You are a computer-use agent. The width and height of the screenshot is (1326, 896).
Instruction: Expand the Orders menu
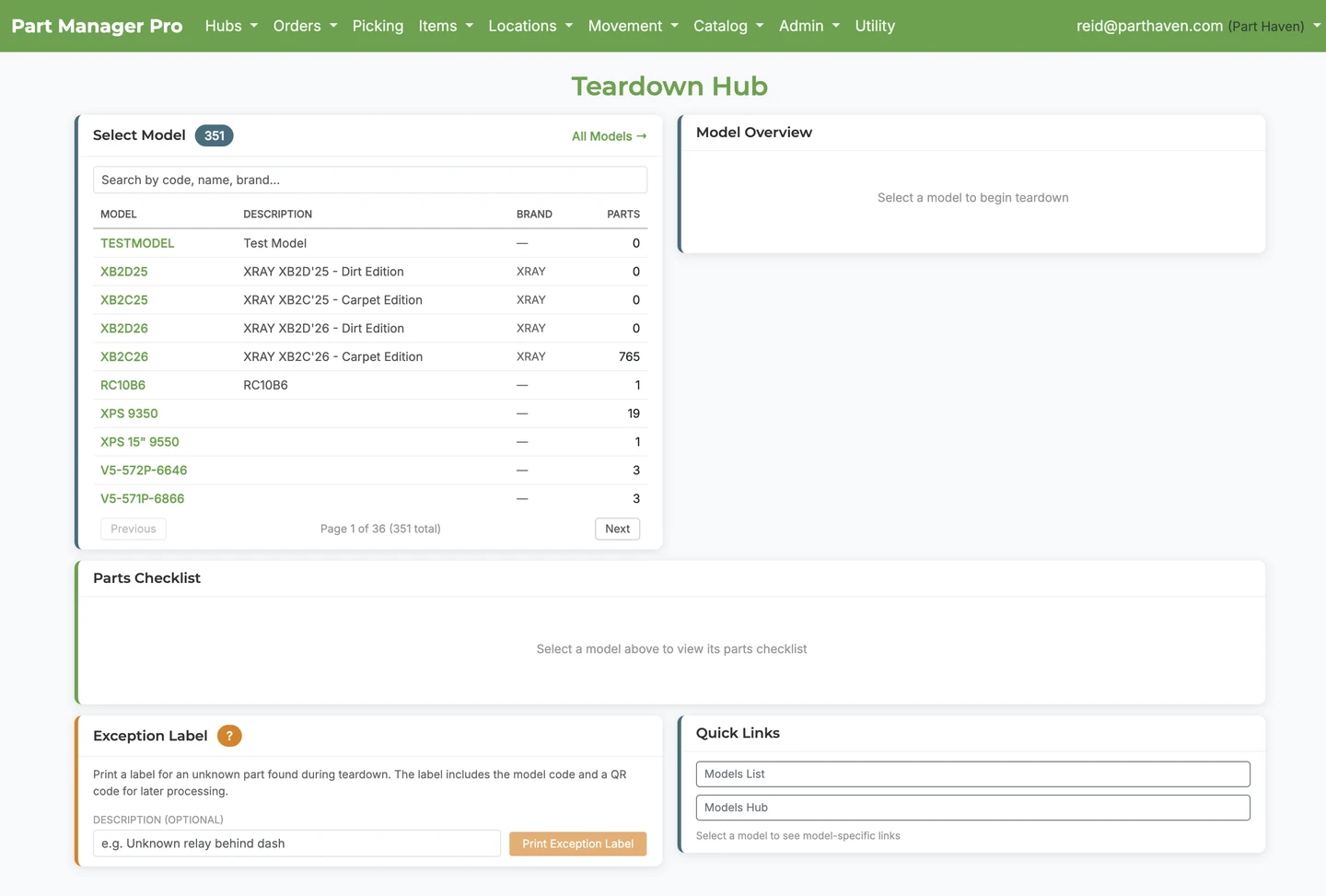[305, 26]
